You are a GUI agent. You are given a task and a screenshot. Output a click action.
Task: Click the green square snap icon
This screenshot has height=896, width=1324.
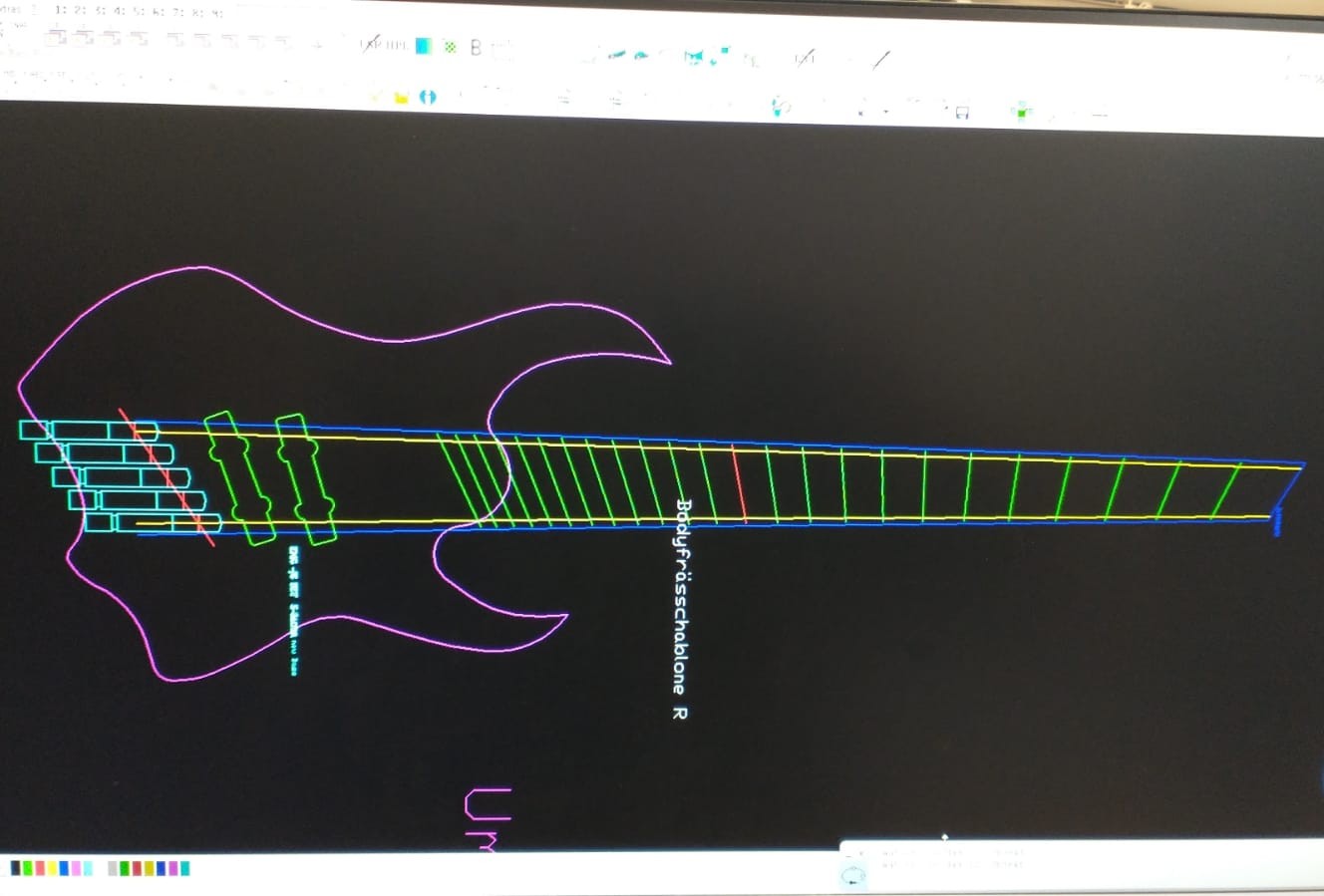coord(1020,111)
